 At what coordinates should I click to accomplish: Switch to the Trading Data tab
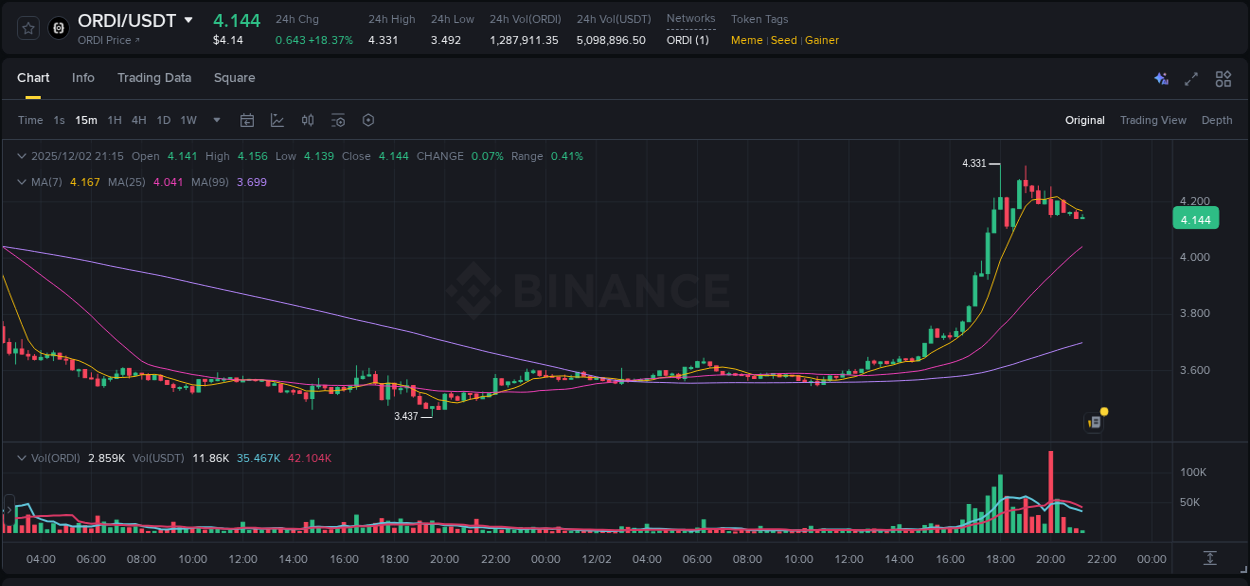click(x=154, y=78)
